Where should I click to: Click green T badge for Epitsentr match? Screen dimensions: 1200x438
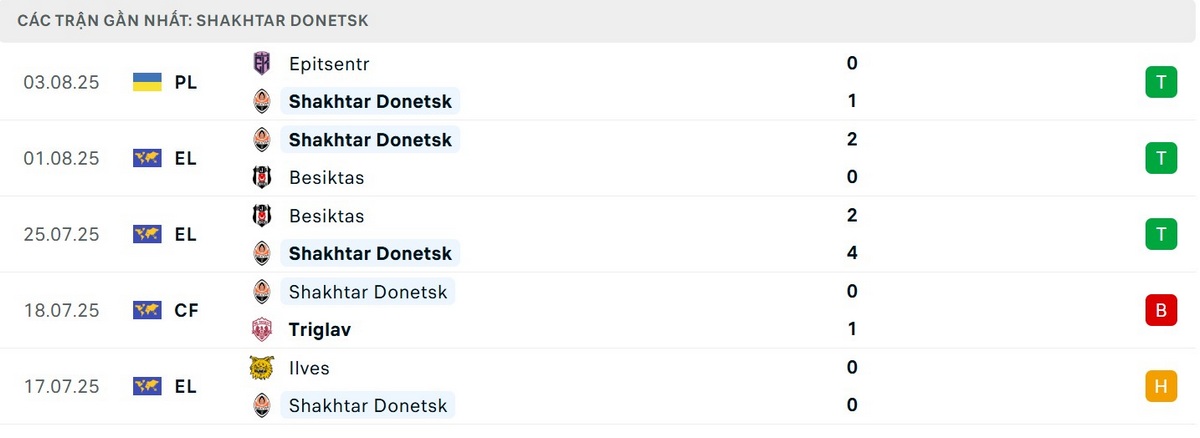coord(1160,82)
